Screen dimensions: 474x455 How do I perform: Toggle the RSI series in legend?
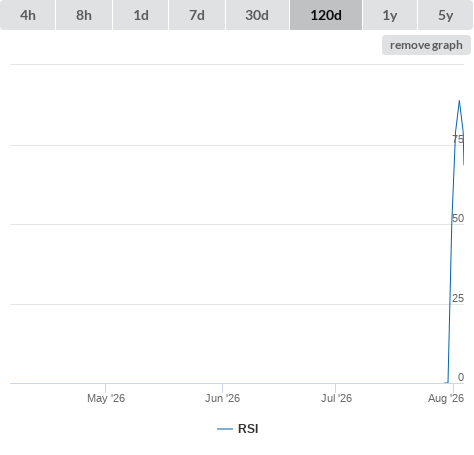tap(248, 429)
